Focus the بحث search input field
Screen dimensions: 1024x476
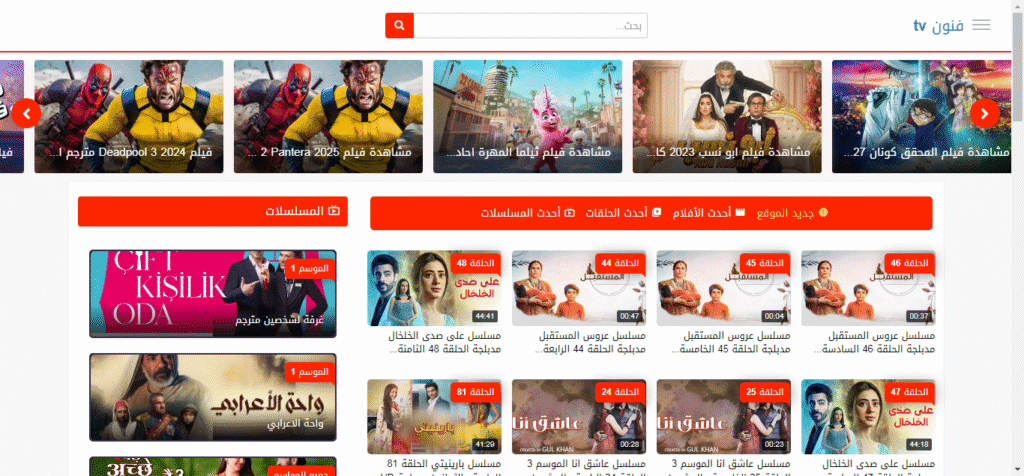click(x=530, y=25)
